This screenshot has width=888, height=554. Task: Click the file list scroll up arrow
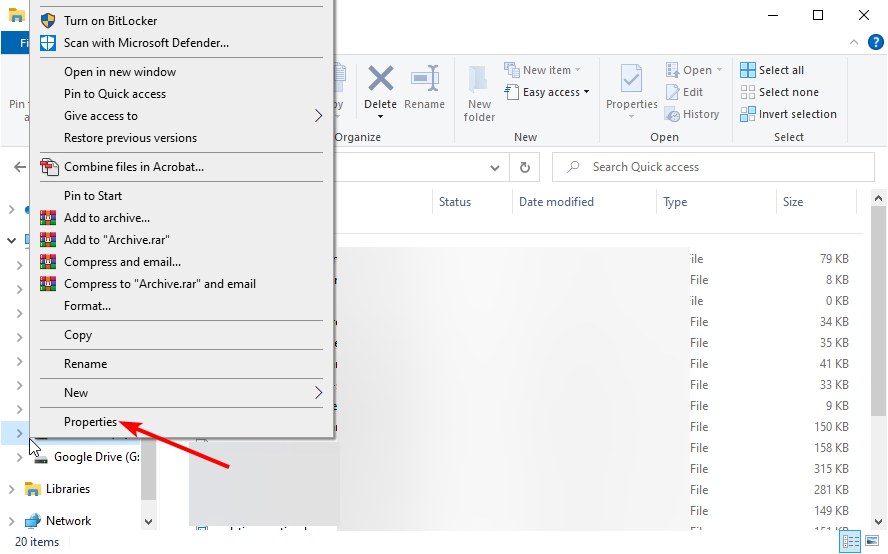pyautogui.click(x=878, y=198)
